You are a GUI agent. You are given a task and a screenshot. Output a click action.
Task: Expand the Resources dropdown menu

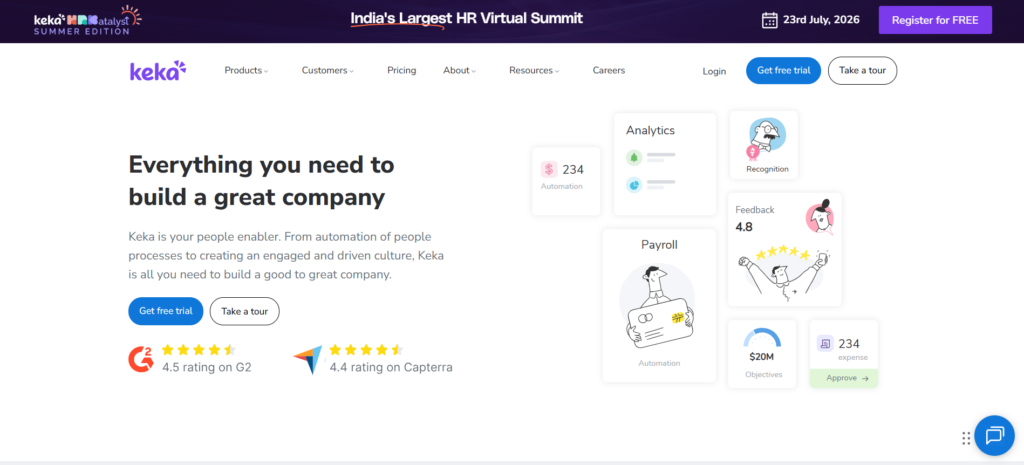(x=534, y=71)
